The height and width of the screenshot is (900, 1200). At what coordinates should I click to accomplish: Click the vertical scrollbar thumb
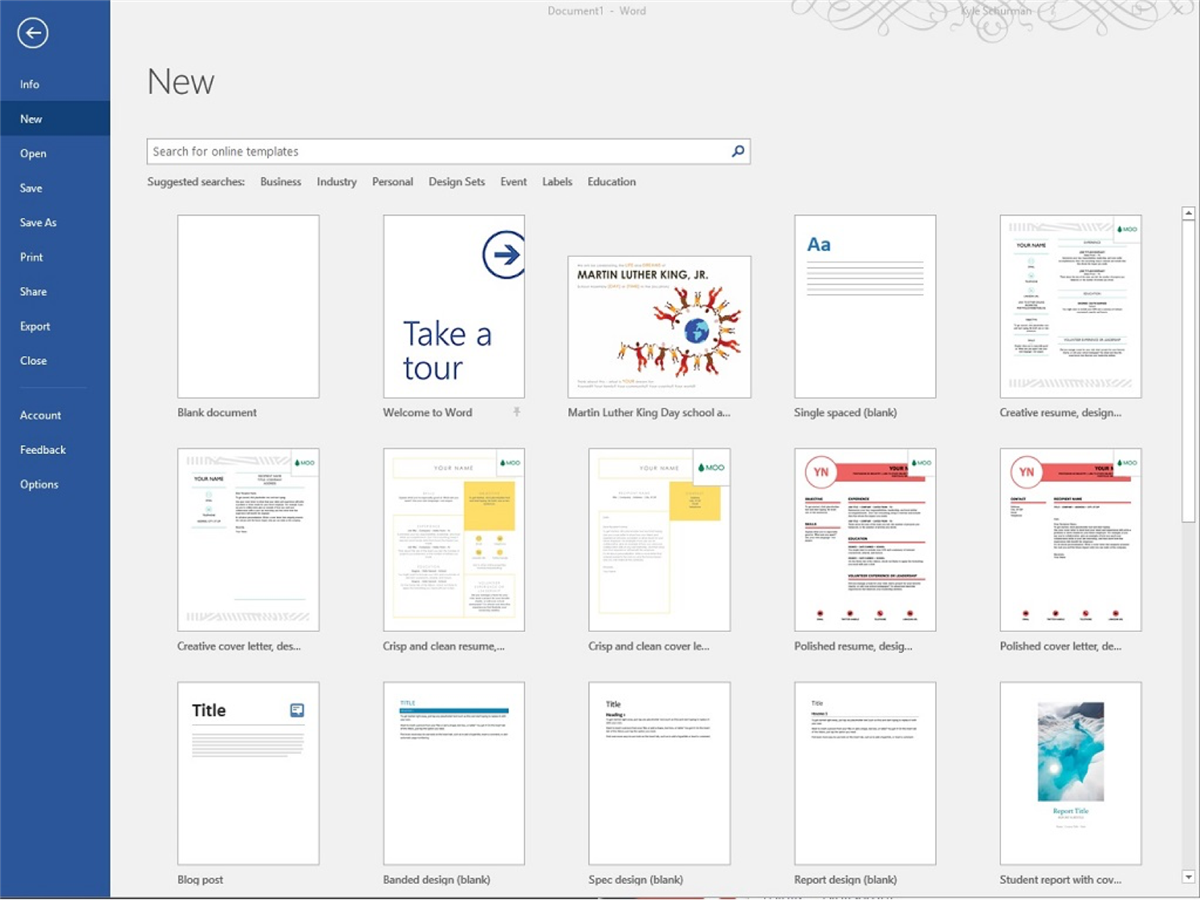pos(1190,370)
